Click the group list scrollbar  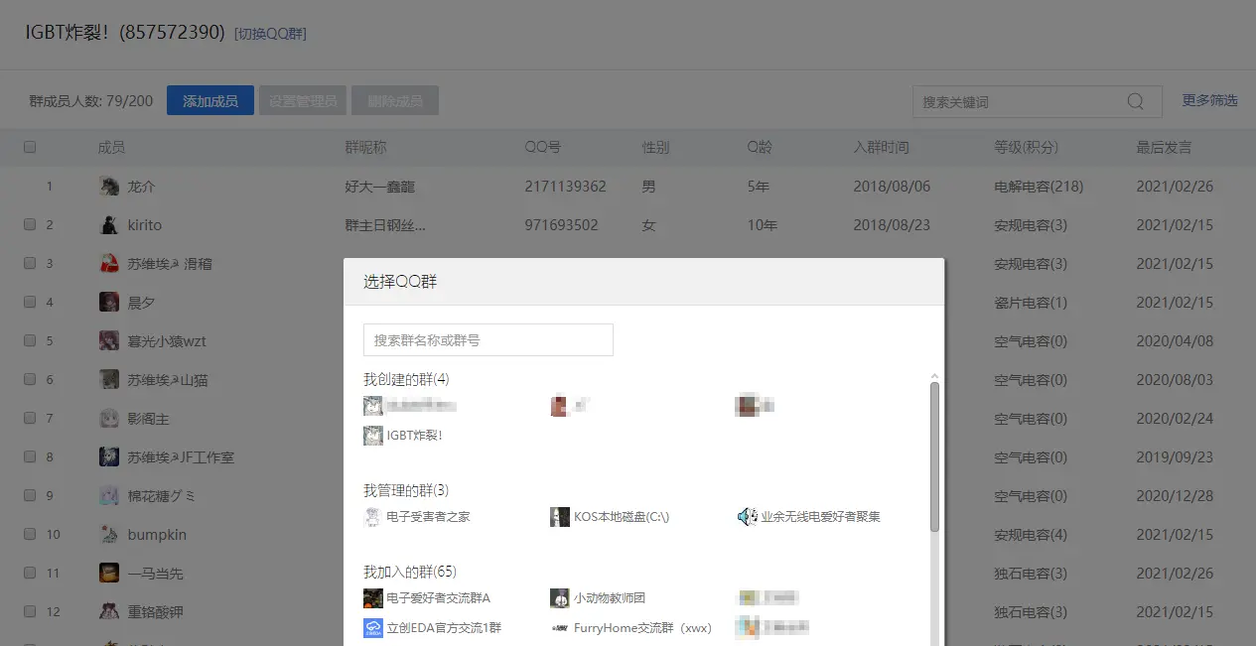[935, 457]
